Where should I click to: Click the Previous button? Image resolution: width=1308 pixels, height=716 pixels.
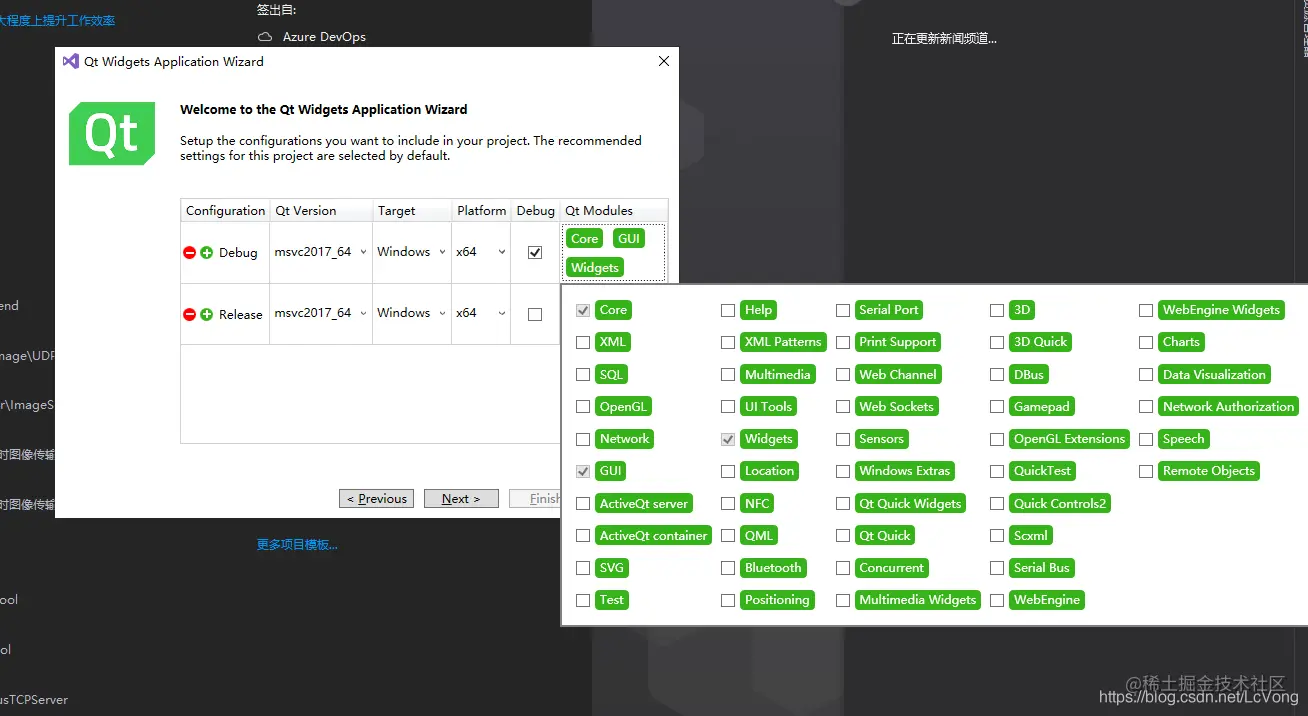point(377,498)
